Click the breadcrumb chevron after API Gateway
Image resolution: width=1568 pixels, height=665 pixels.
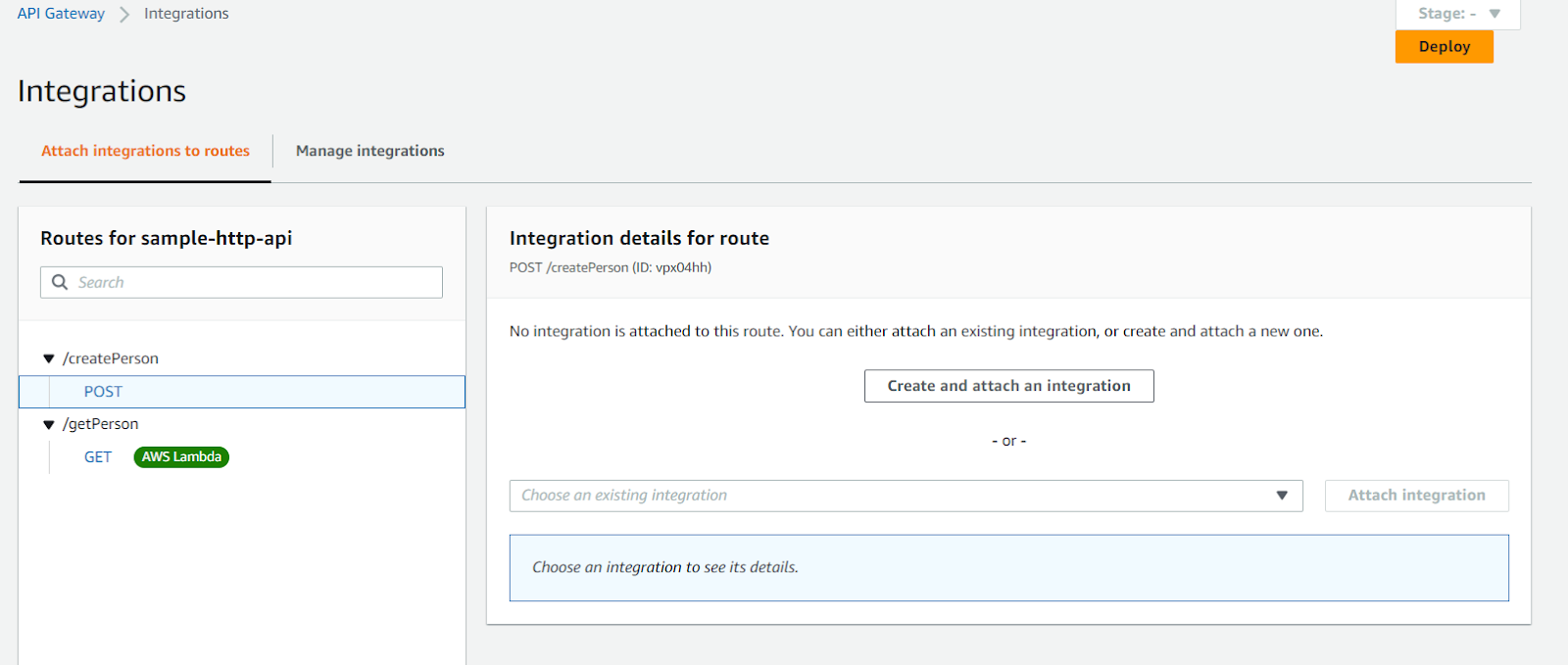point(124,15)
